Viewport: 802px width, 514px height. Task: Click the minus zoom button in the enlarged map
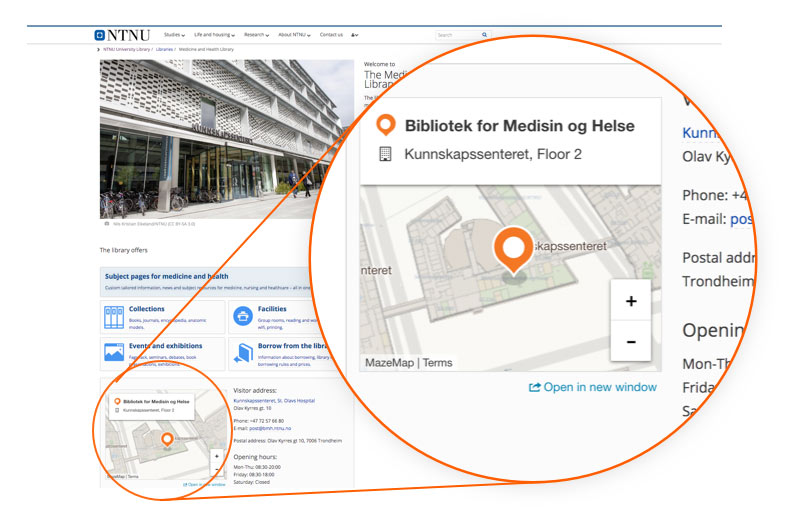coord(631,341)
